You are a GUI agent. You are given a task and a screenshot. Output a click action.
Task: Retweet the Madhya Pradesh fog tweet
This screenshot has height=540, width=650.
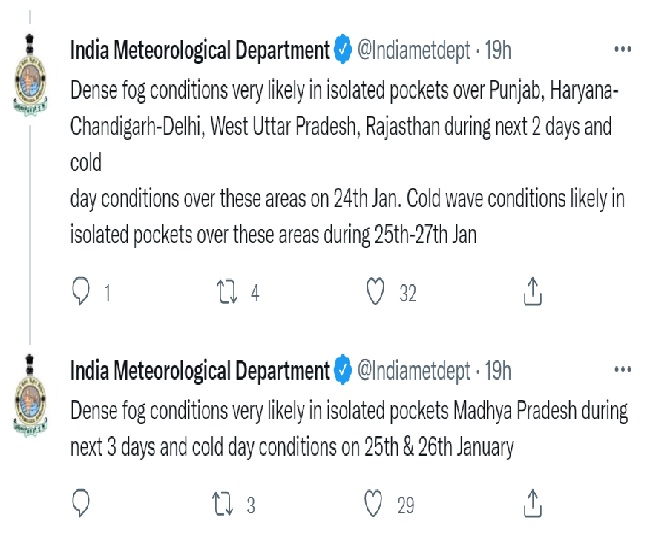point(227,503)
